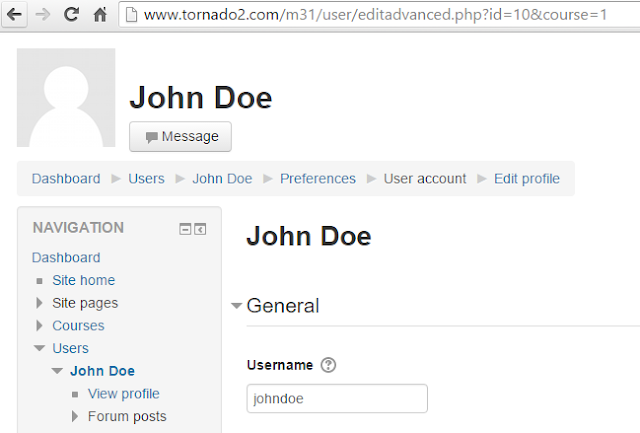Viewport: 640px width, 433px height.
Task: Open Username help question mark icon
Action: (329, 365)
